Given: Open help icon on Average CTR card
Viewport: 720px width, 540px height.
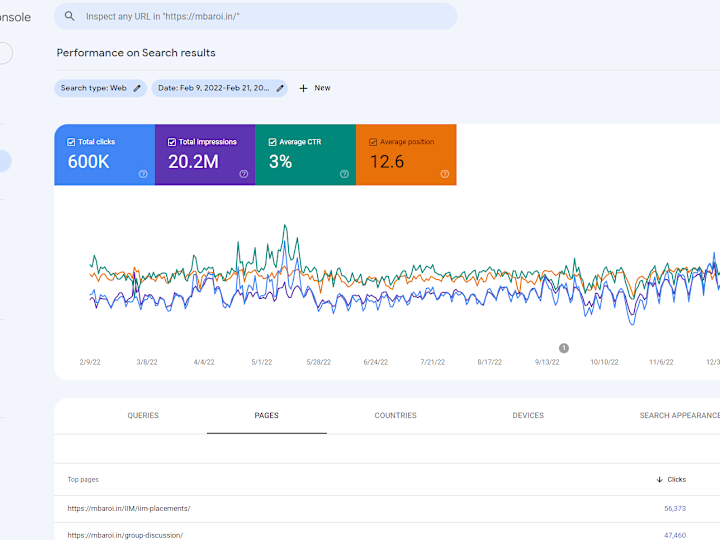Looking at the screenshot, I should point(344,174).
